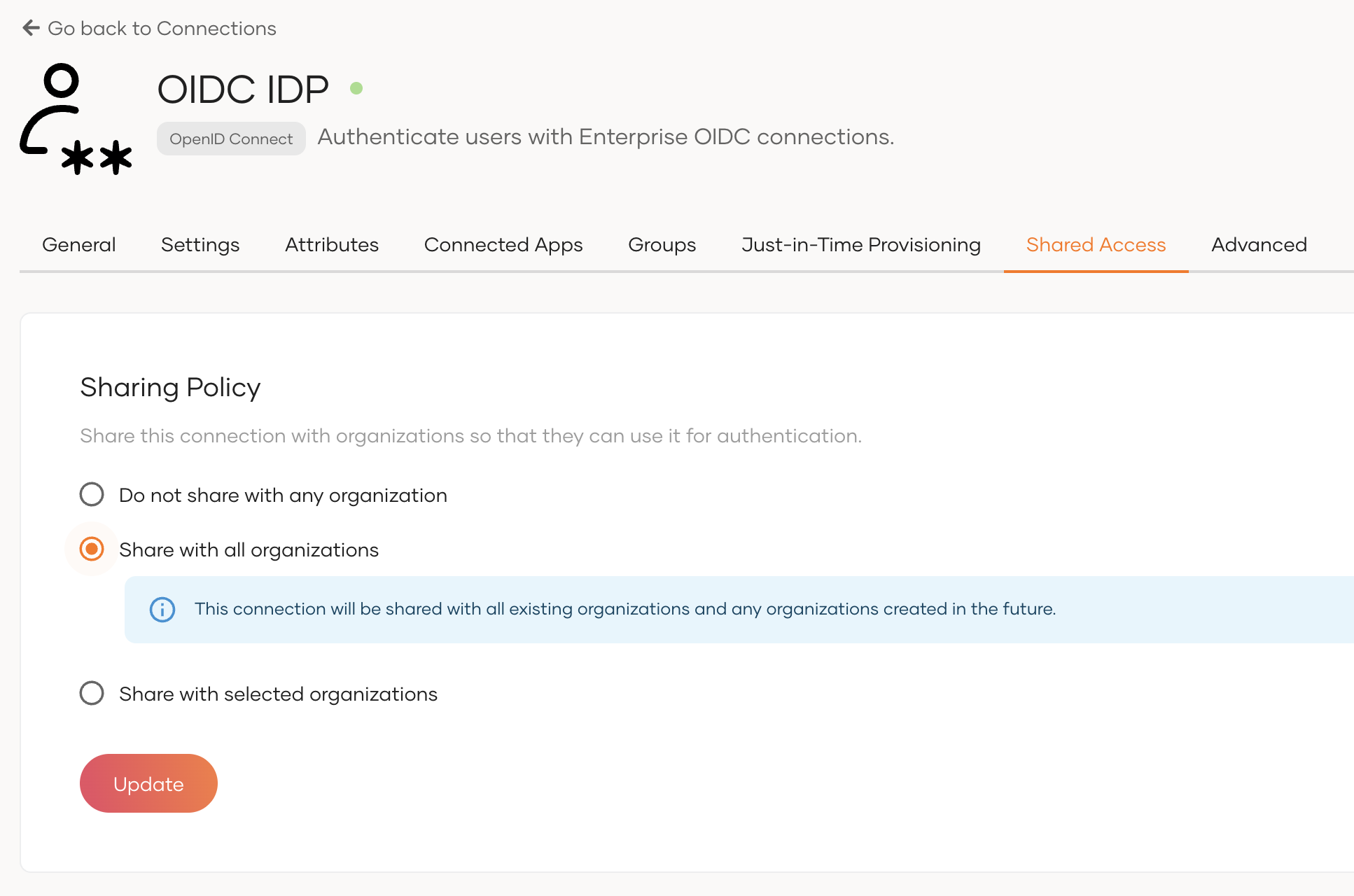Click the Authenticate users description text
The image size is (1354, 896).
606,136
